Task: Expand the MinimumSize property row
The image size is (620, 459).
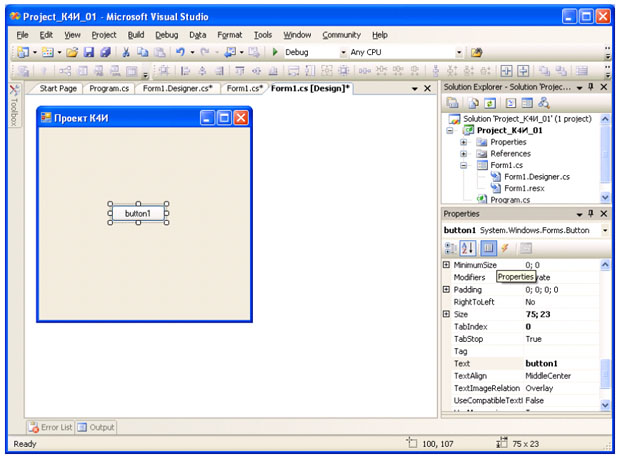Action: click(x=446, y=264)
